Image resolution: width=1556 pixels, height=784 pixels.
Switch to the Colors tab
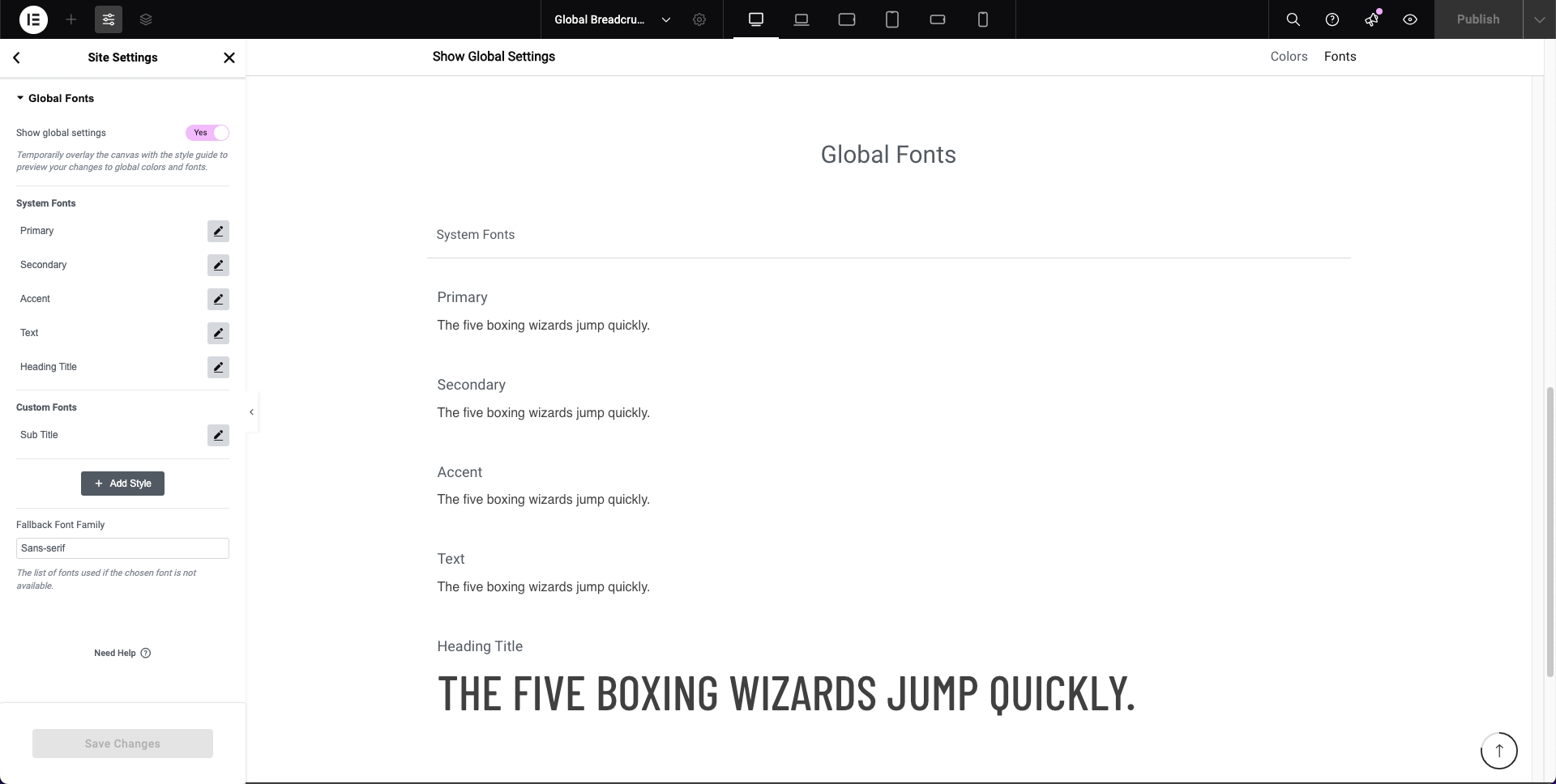(x=1289, y=57)
